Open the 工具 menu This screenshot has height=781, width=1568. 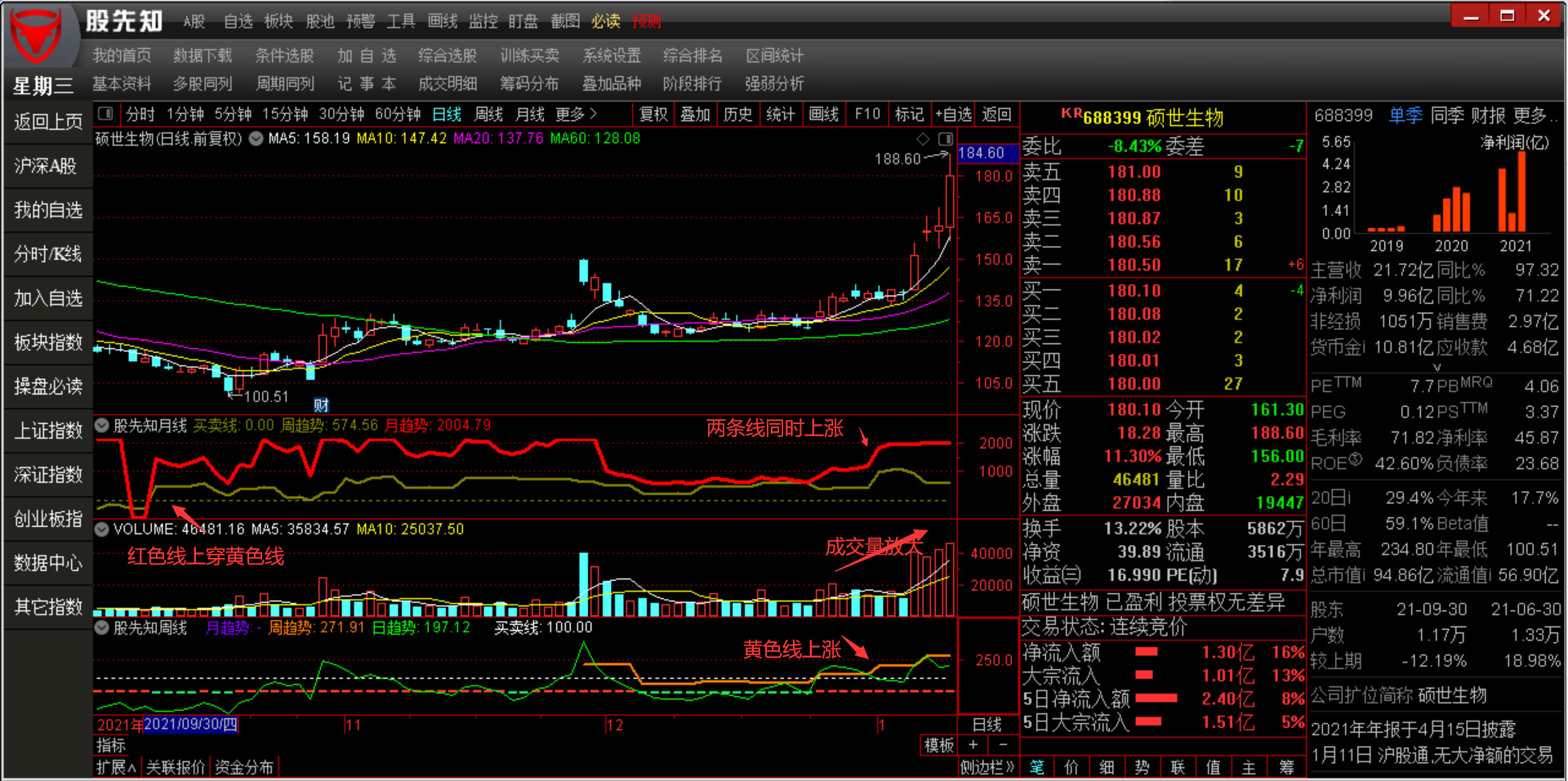[x=401, y=21]
